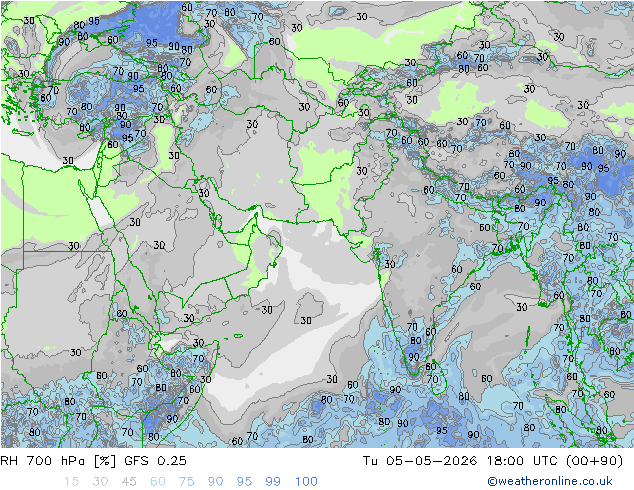Click the legend value 99

click(273, 482)
